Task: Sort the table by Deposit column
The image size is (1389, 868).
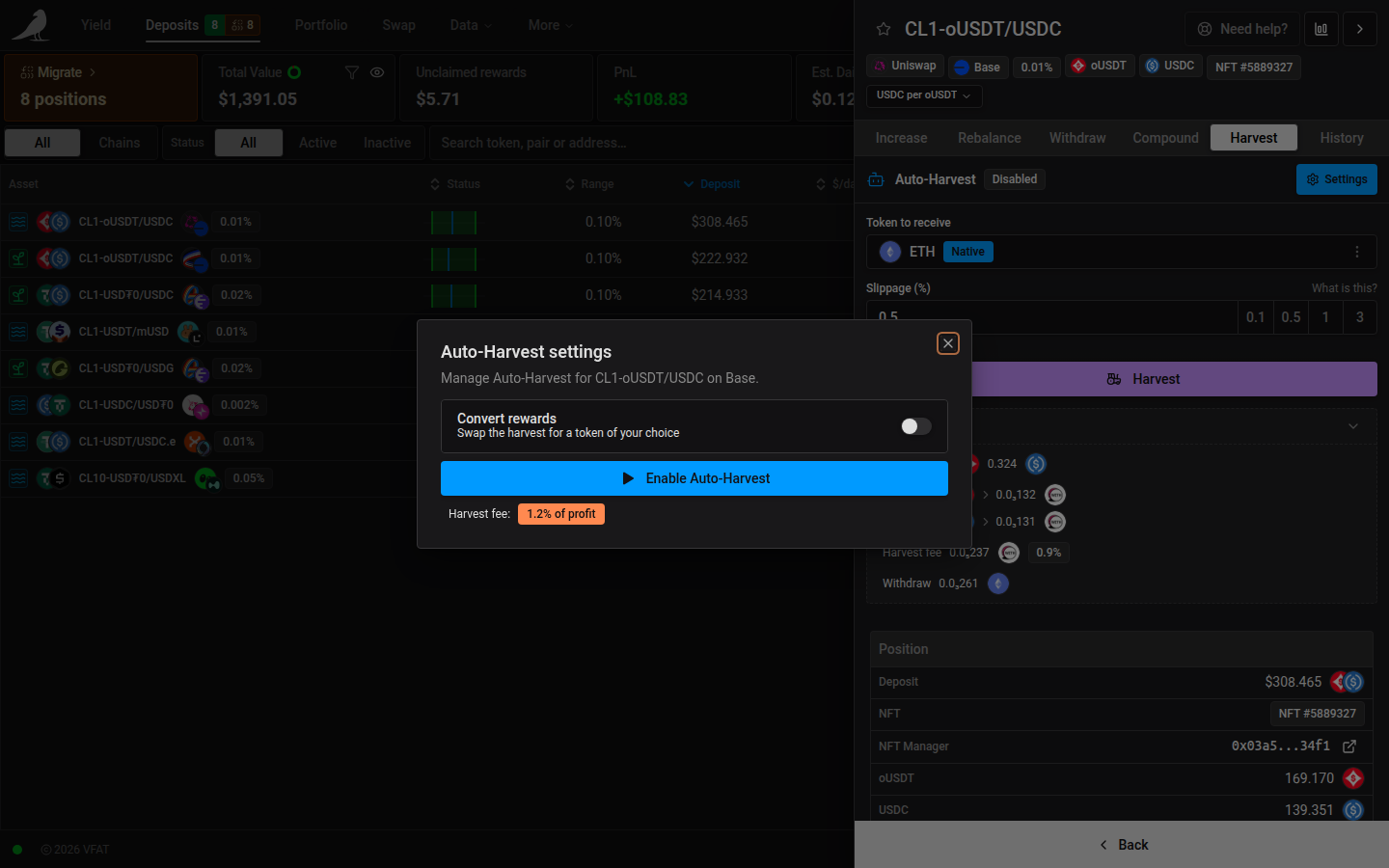Action: click(712, 184)
